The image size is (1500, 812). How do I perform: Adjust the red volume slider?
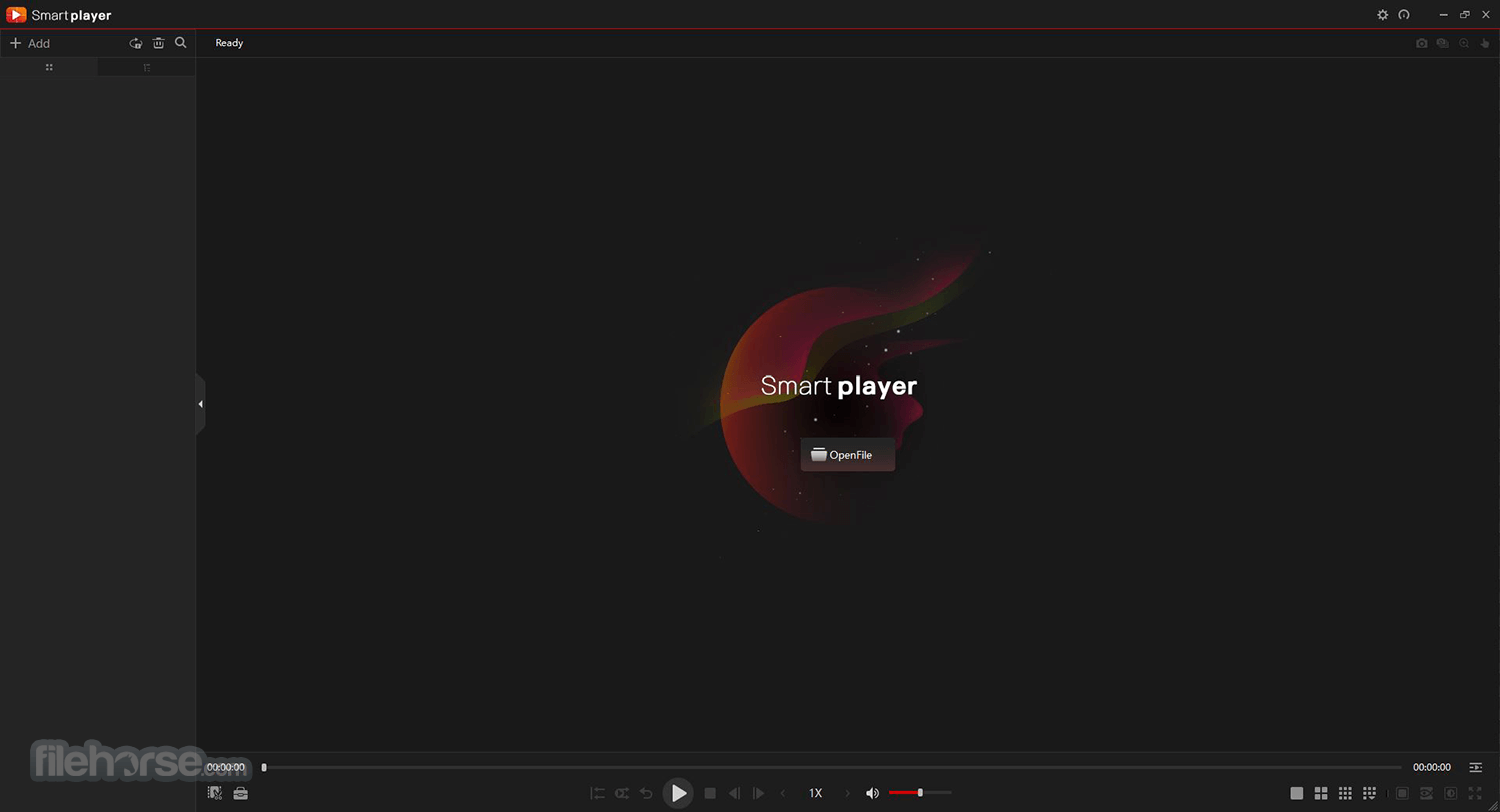click(920, 793)
